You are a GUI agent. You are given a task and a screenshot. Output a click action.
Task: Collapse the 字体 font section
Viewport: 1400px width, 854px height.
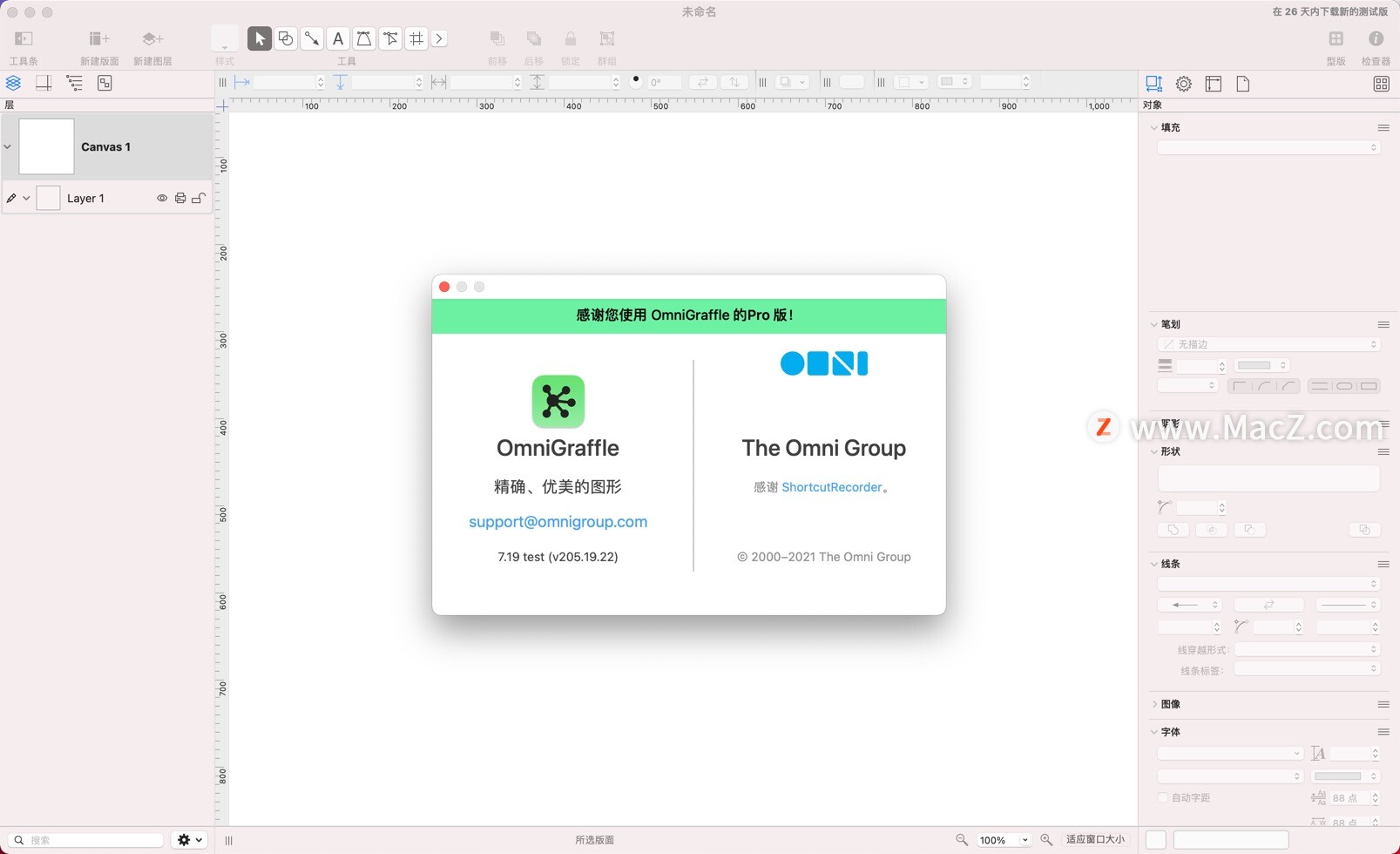tap(1154, 732)
